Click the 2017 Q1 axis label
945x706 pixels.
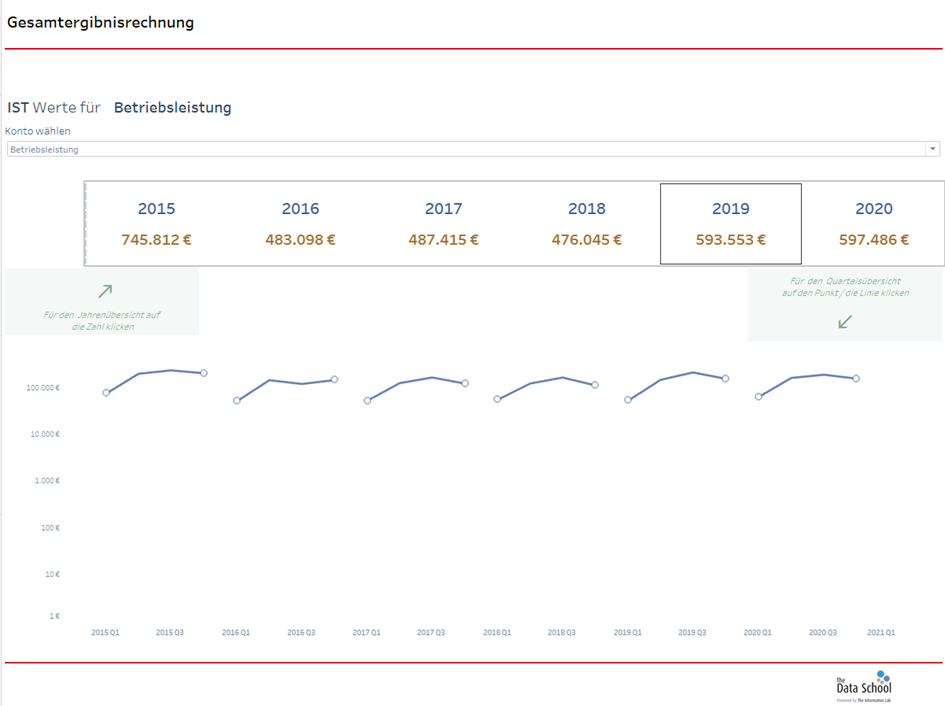(366, 632)
